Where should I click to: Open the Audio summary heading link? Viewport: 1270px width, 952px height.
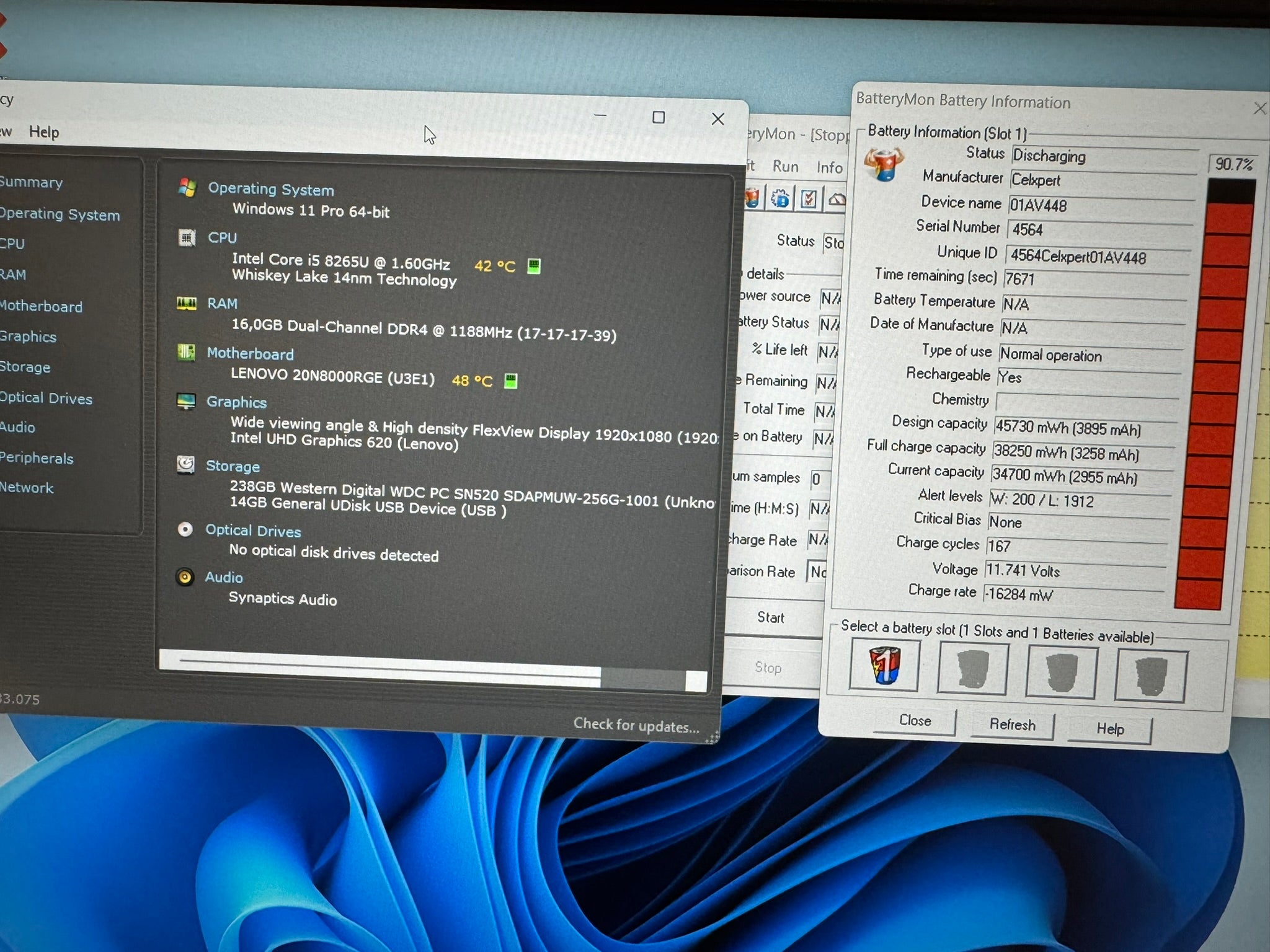tap(224, 577)
